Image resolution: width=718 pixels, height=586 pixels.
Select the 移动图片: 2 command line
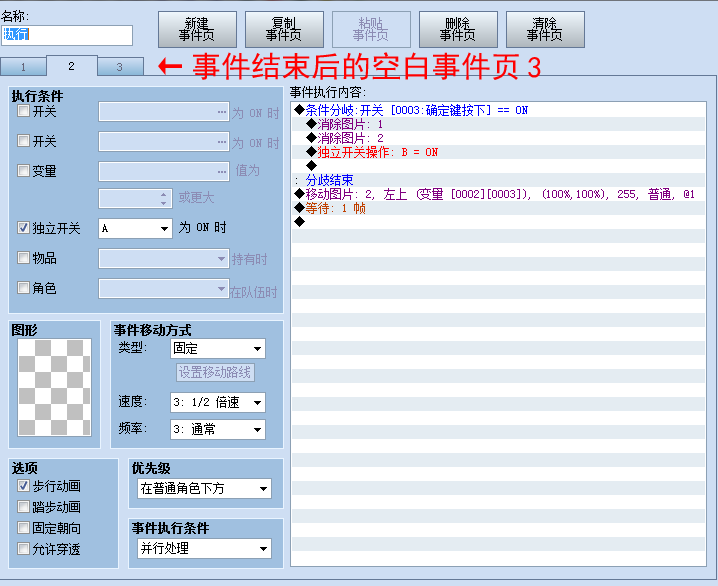click(498, 194)
